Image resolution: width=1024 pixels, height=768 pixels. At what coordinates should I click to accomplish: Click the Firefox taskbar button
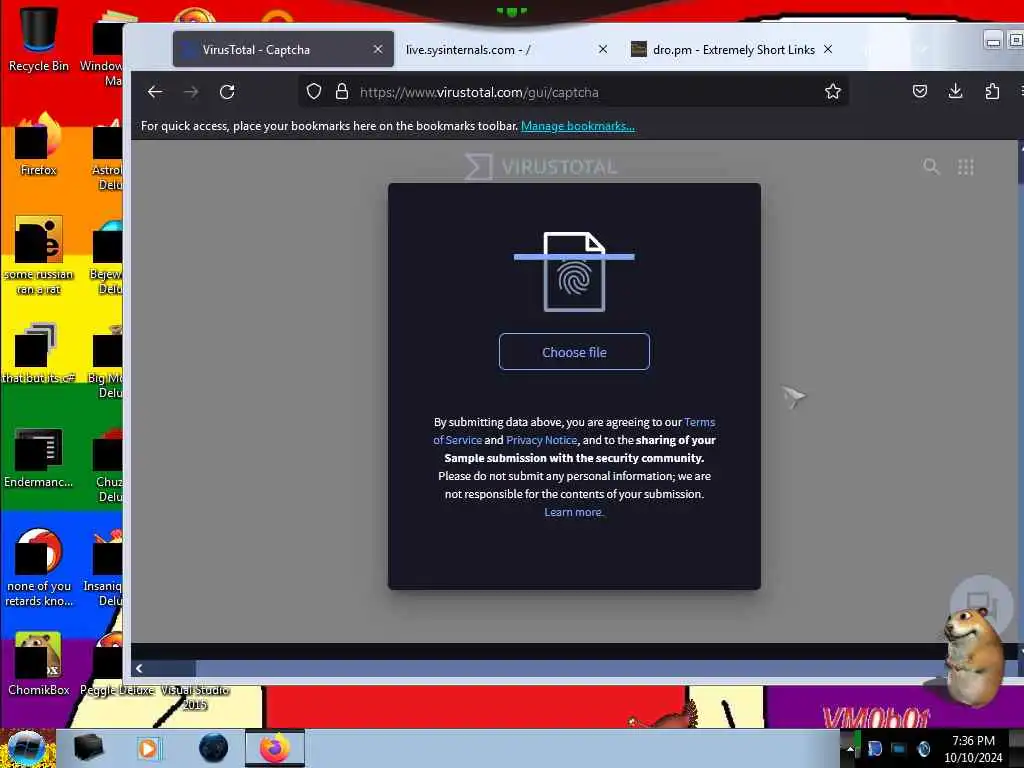click(275, 748)
